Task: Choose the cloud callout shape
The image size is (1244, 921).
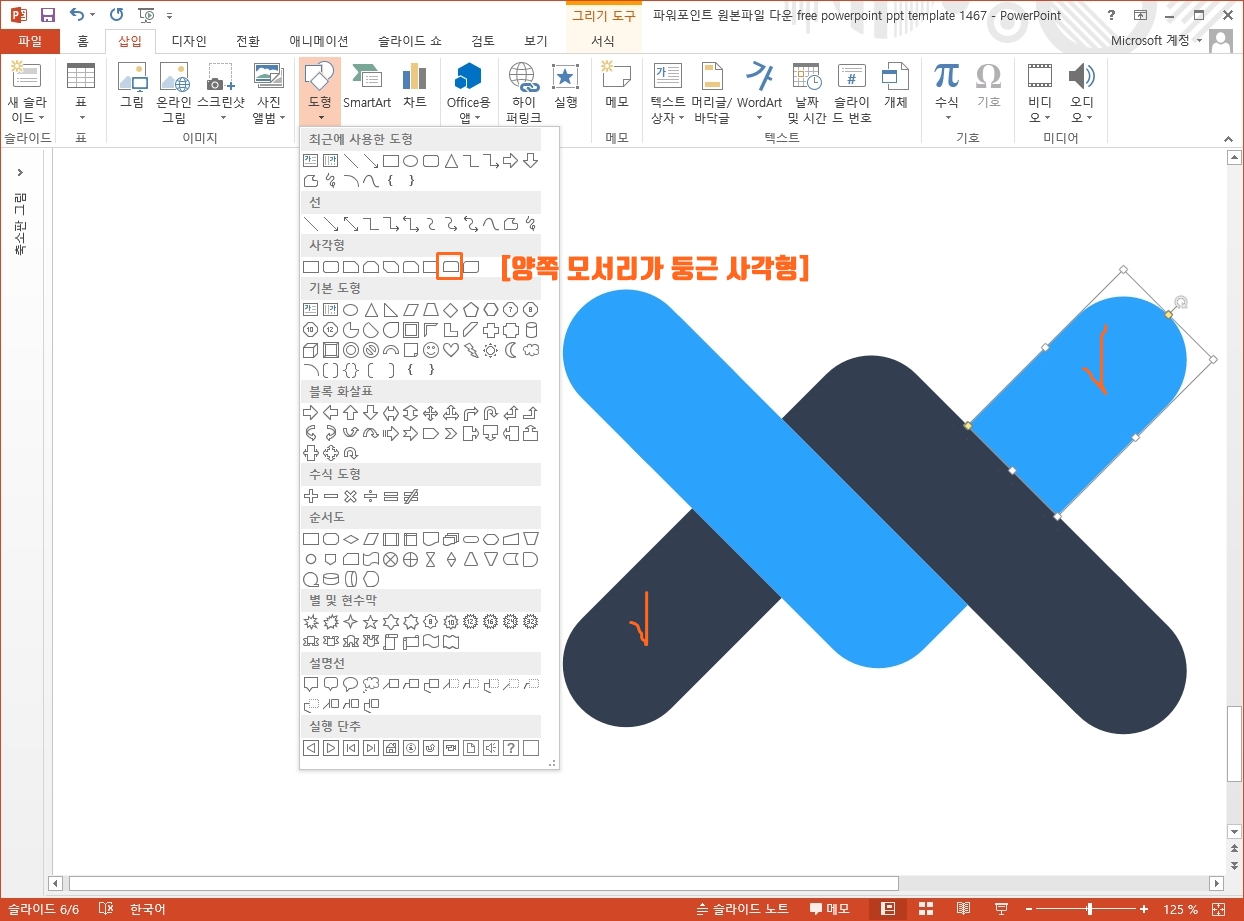Action: click(370, 684)
